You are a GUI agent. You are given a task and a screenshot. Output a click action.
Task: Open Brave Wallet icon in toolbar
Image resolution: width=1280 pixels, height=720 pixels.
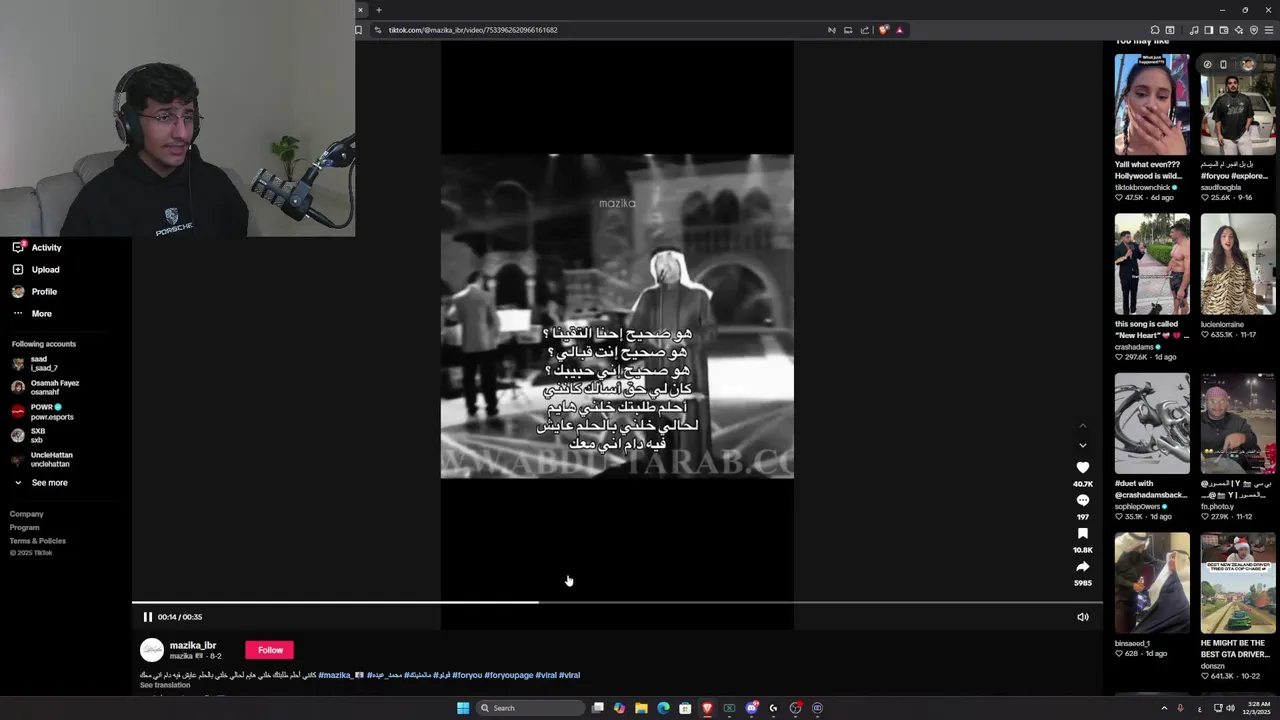point(1224,30)
